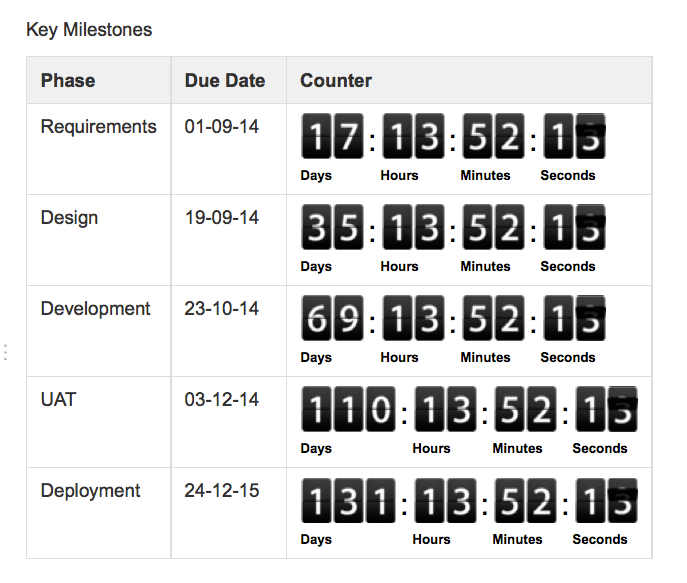Select the Requirements phase cell
Viewport: 687px width, 583px height.
click(99, 127)
